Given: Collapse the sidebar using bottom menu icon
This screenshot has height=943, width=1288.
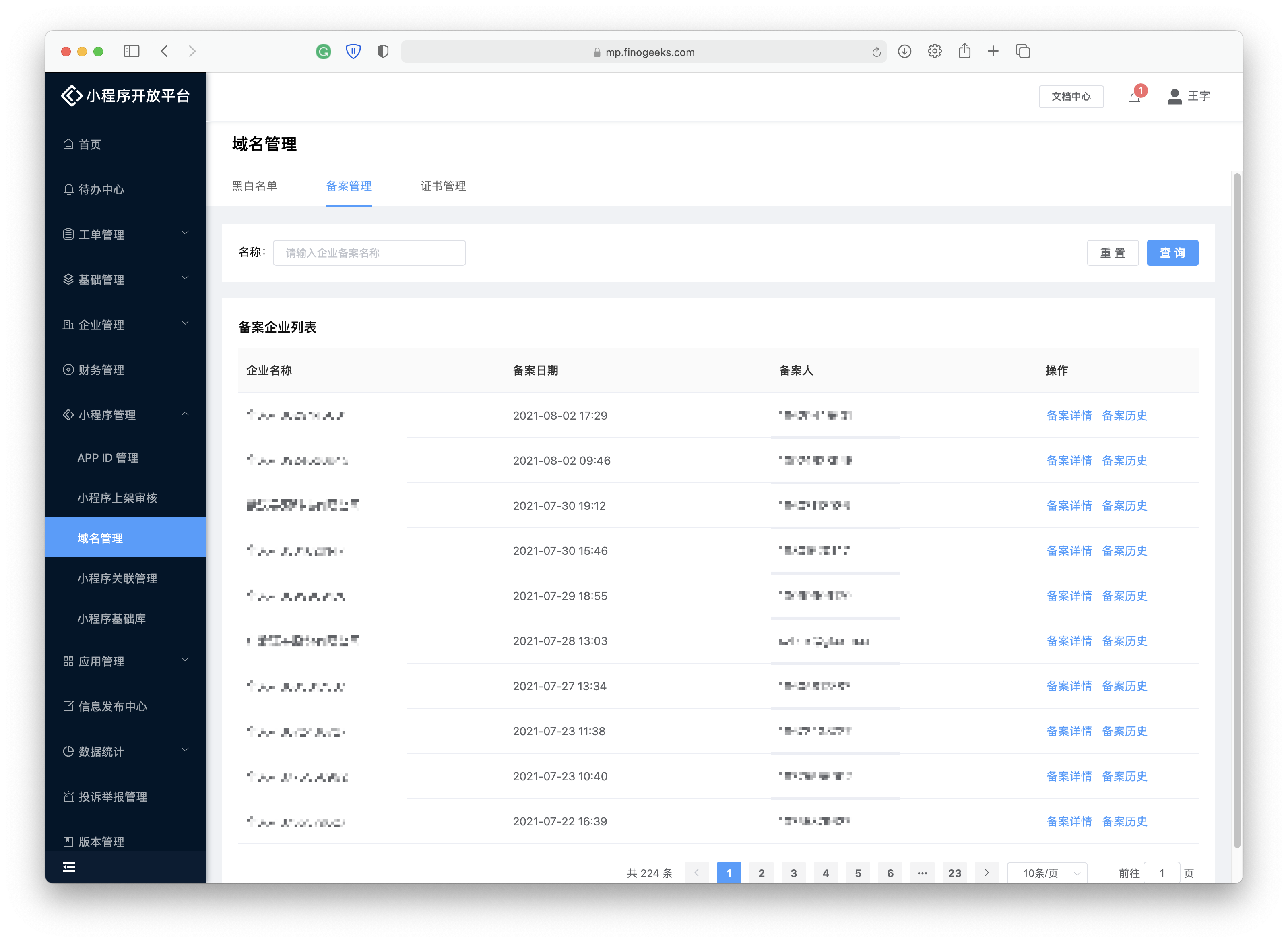Looking at the screenshot, I should [69, 867].
